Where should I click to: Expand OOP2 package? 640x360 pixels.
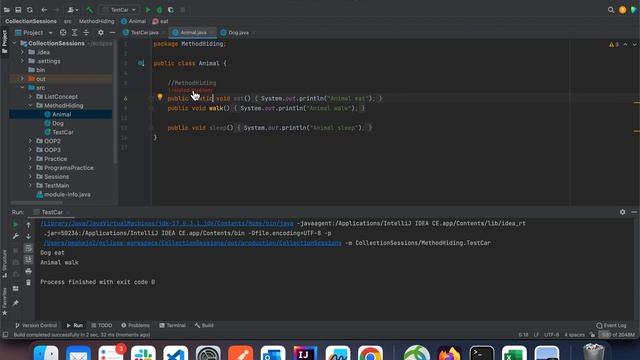[x=31, y=141]
